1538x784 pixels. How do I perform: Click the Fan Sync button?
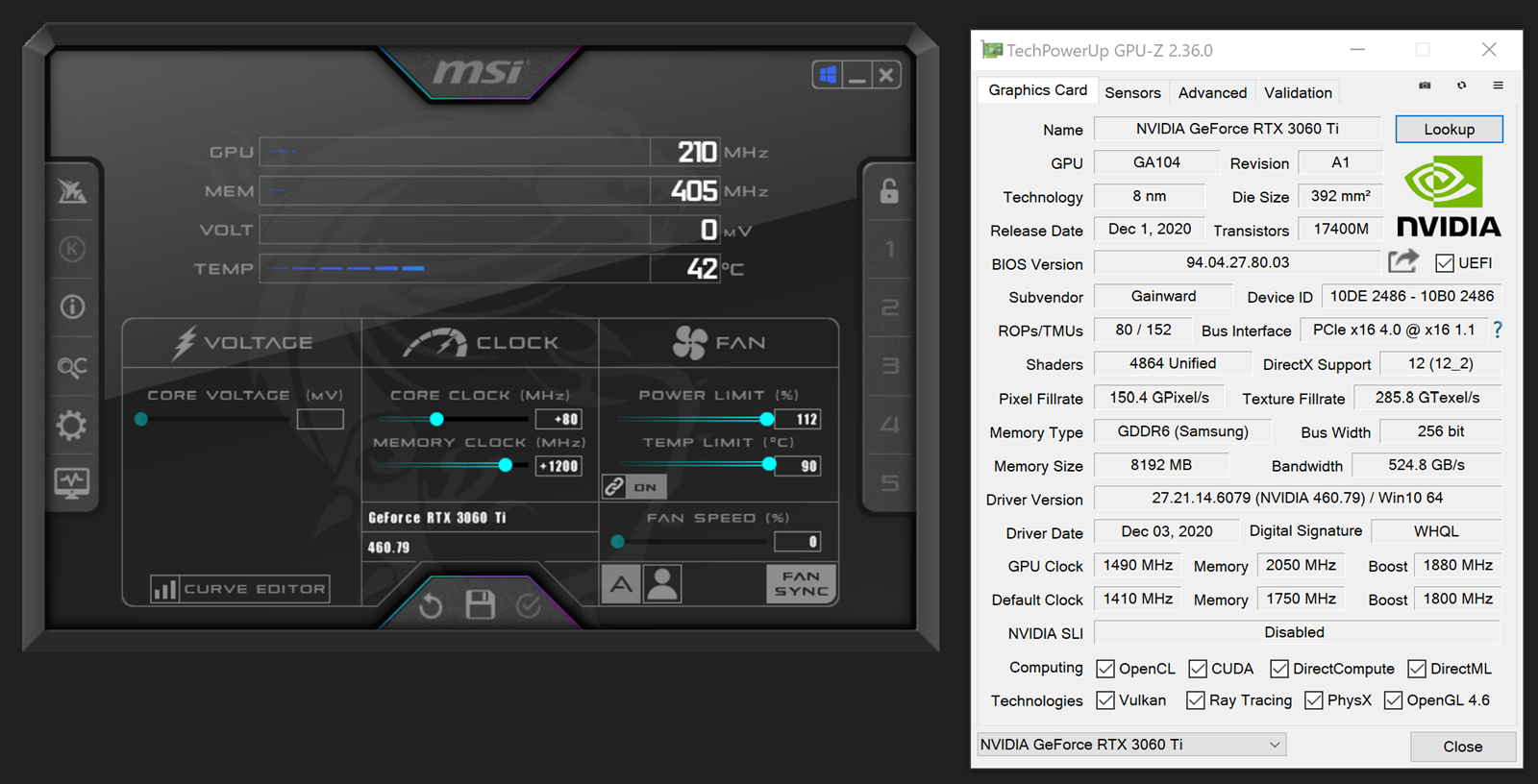(801, 583)
